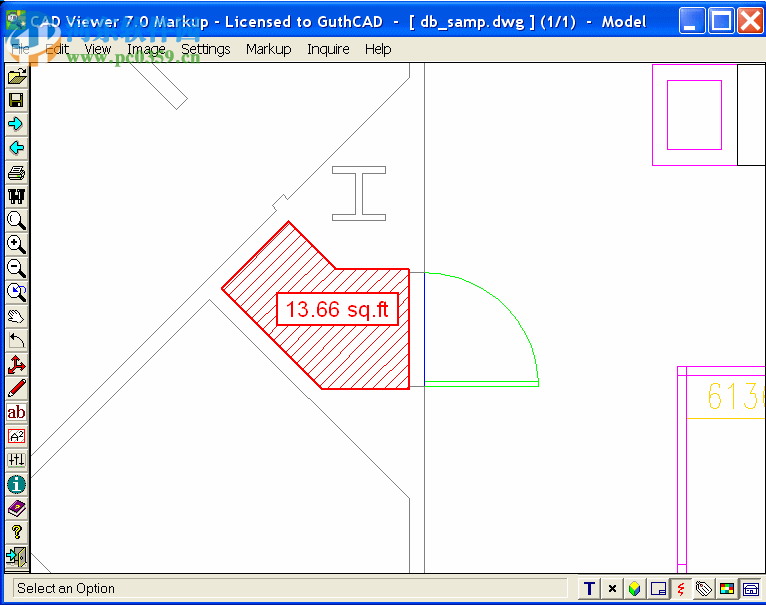Open the File menu

tap(21, 49)
